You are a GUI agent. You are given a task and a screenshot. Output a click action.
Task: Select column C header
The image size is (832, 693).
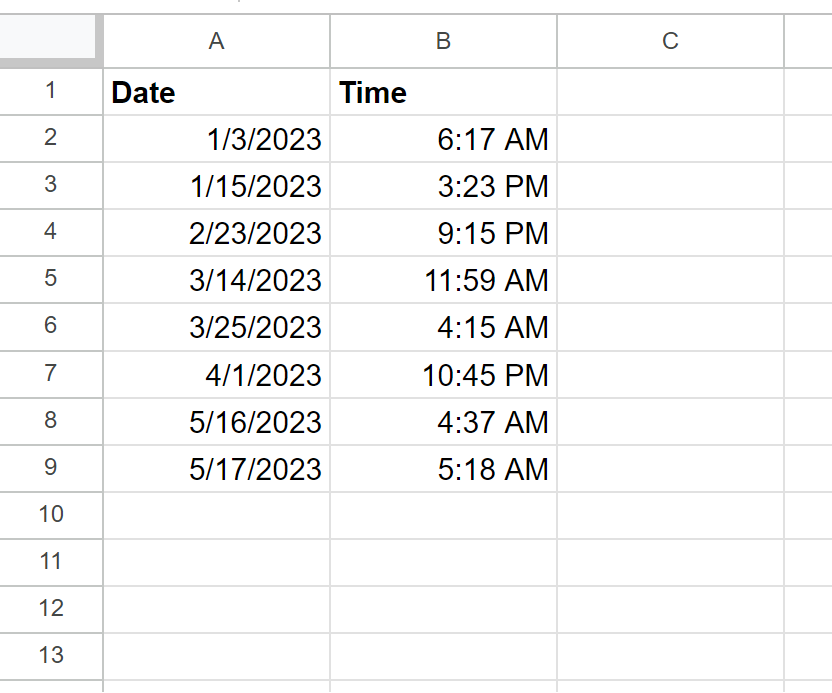click(671, 41)
